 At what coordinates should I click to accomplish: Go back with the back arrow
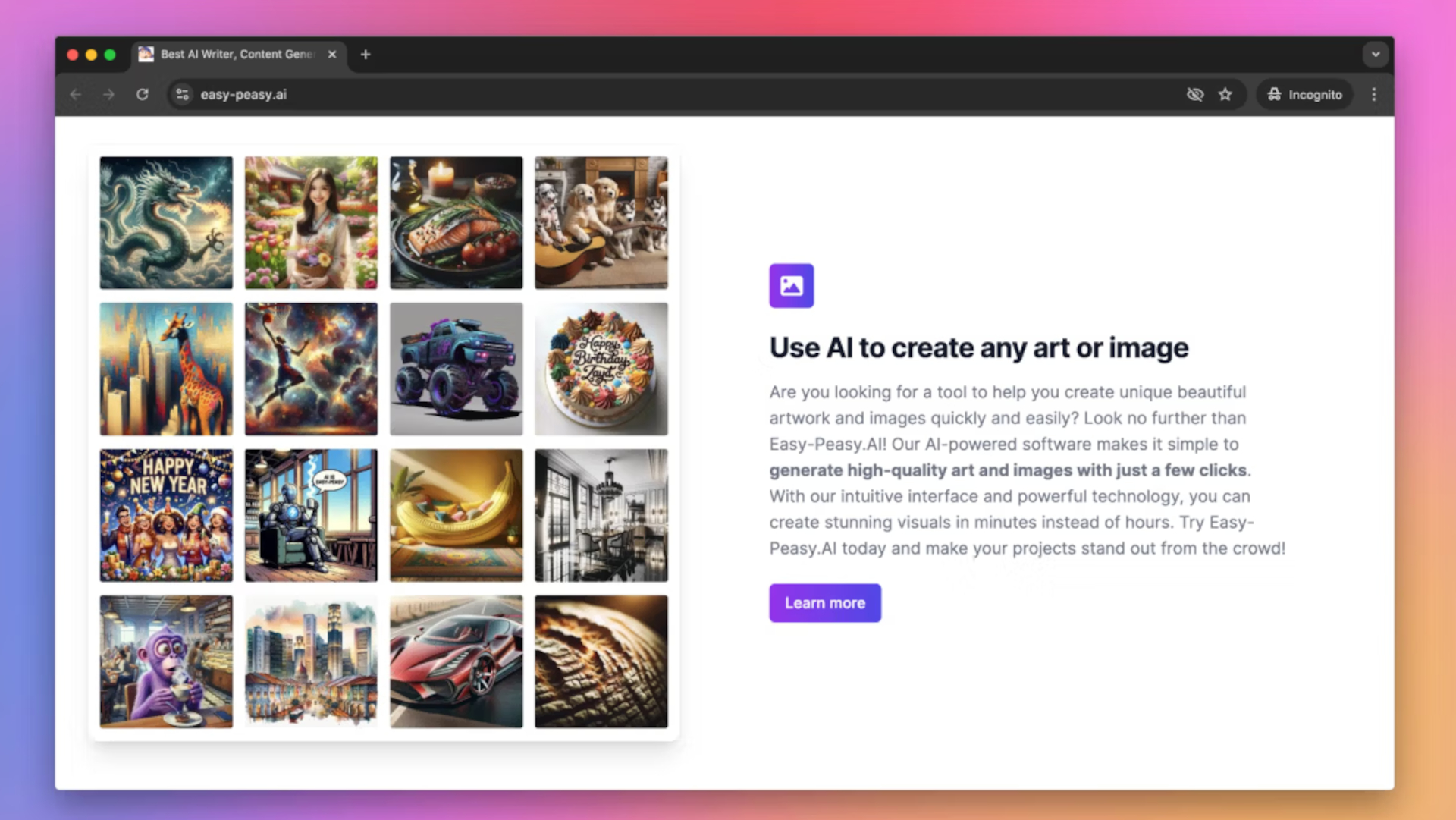point(76,95)
